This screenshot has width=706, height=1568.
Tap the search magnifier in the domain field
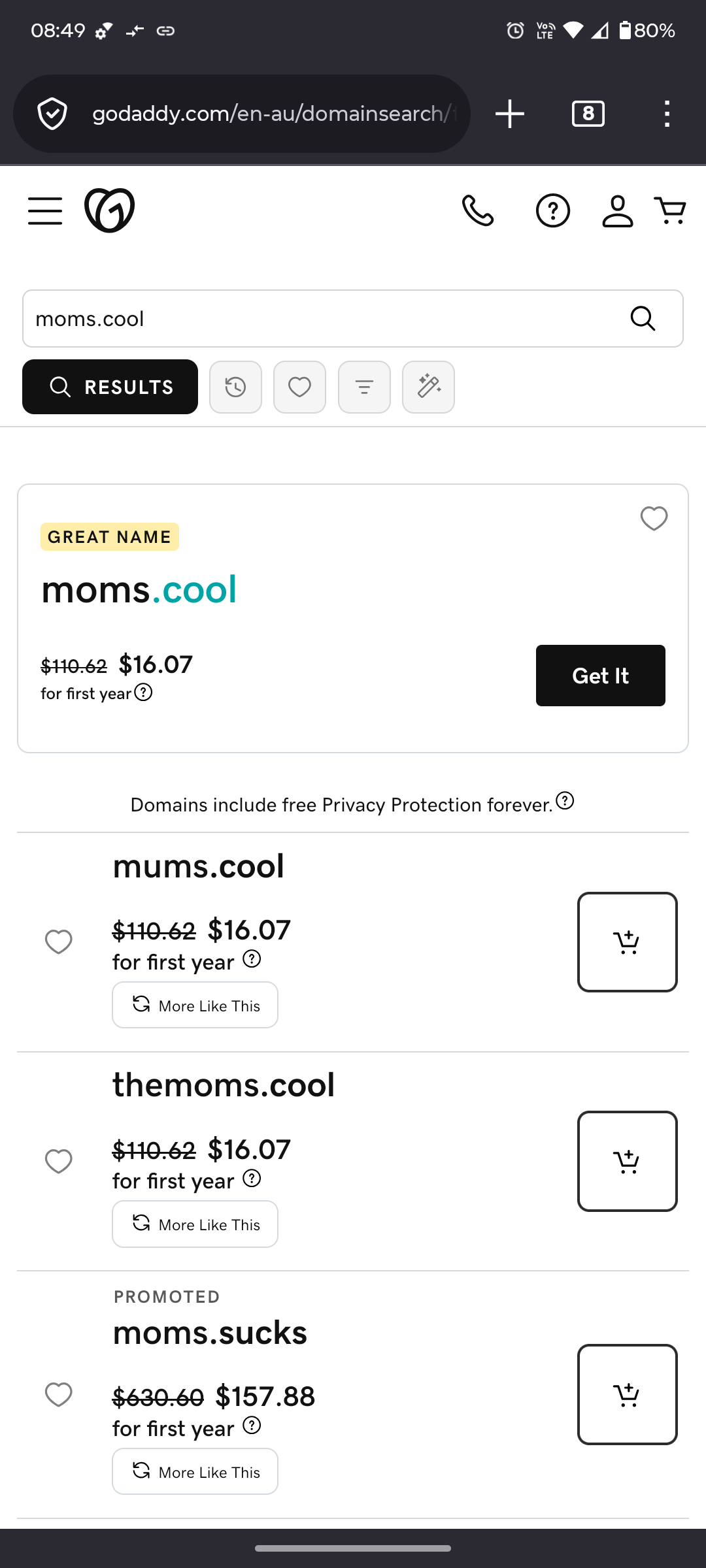(x=643, y=319)
